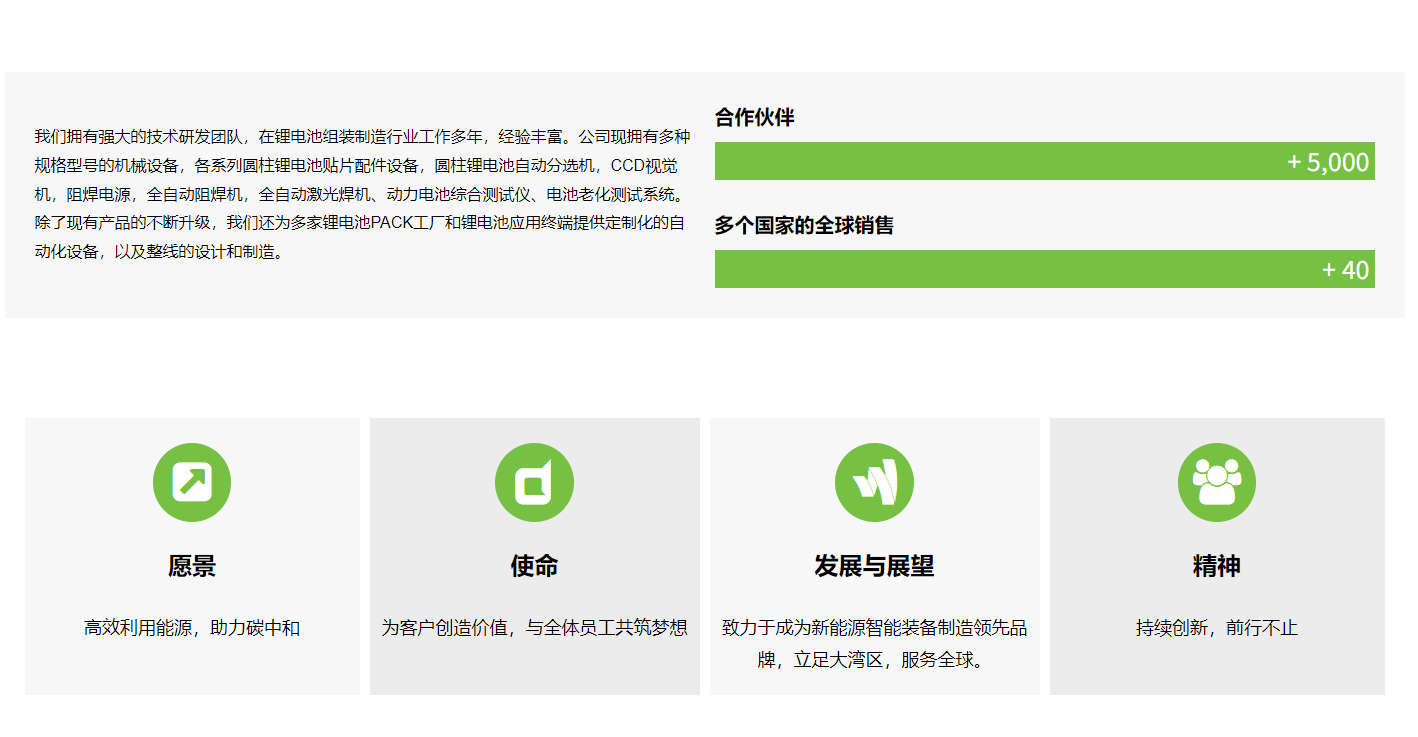
Task: Click the 高效利用能源，助力碳中和 text
Action: [192, 628]
